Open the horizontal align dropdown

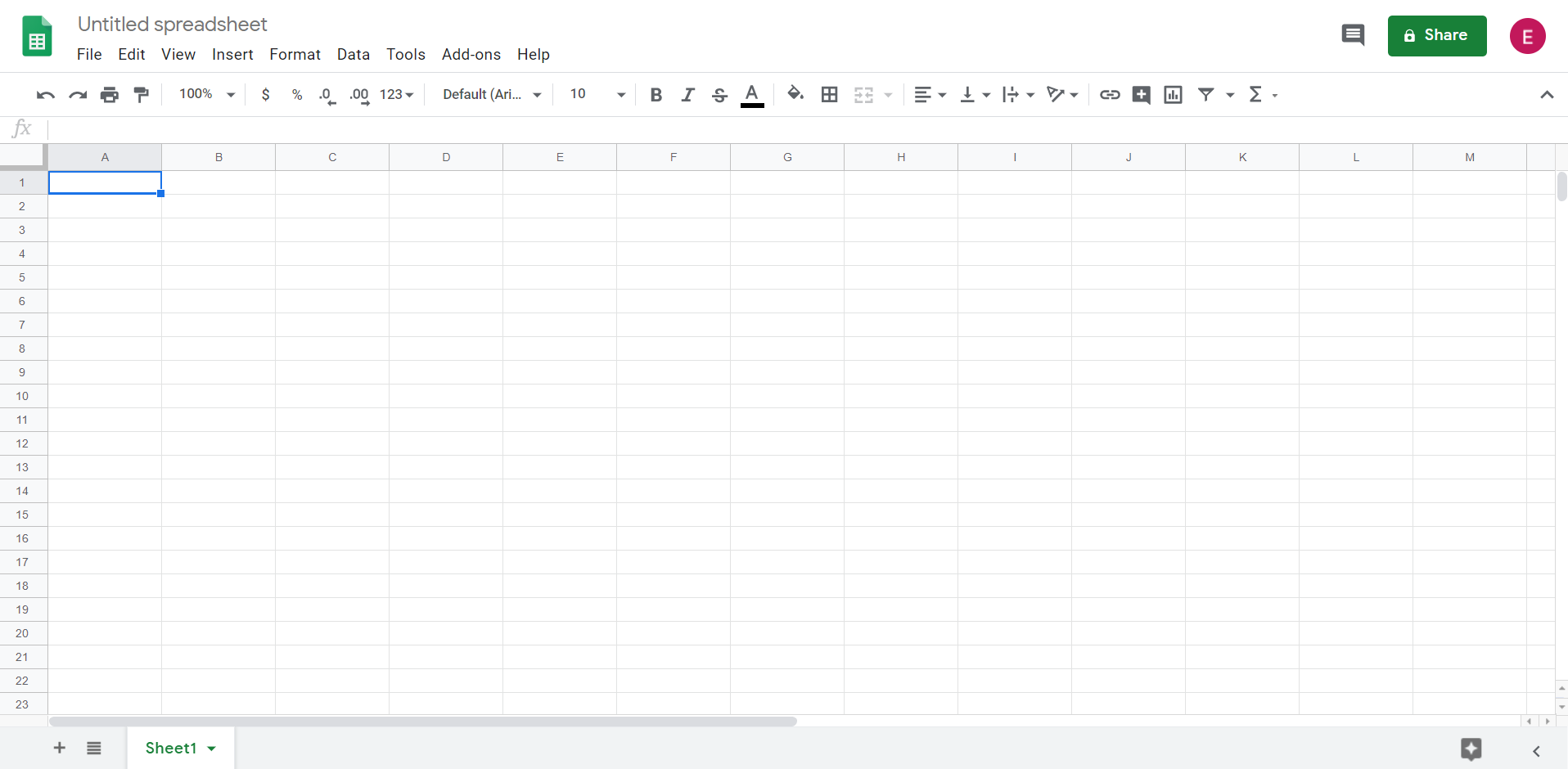coord(930,95)
